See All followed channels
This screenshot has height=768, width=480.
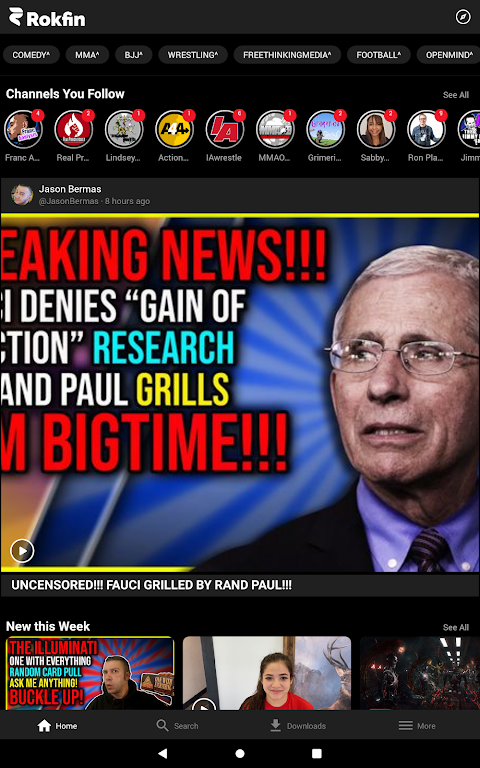point(456,95)
